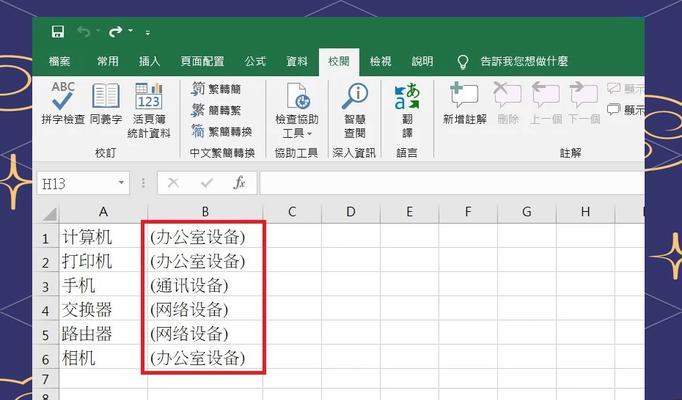Select column G header

(527, 212)
